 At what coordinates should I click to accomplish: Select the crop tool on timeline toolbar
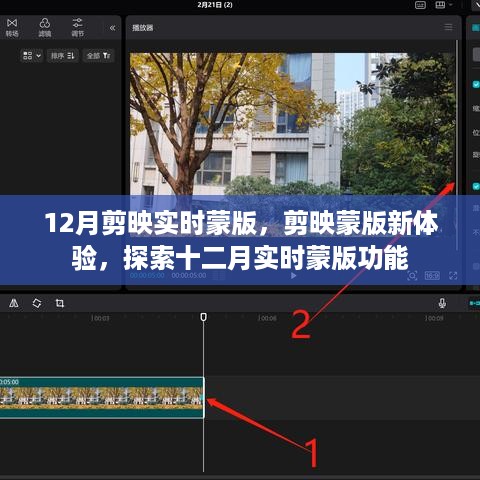tap(60, 303)
